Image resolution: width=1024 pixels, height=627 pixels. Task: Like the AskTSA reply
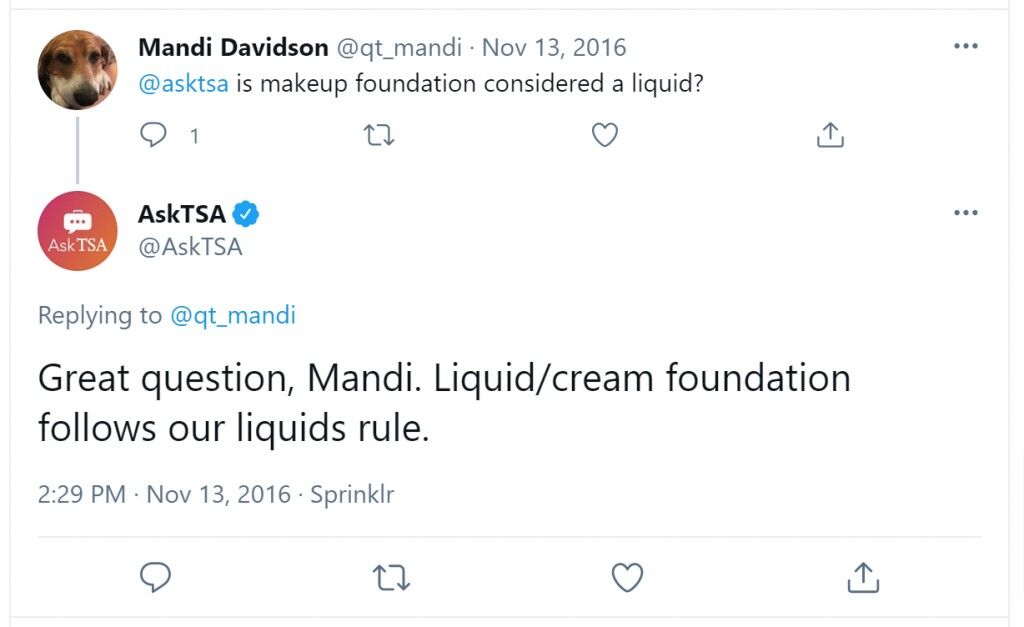(627, 577)
